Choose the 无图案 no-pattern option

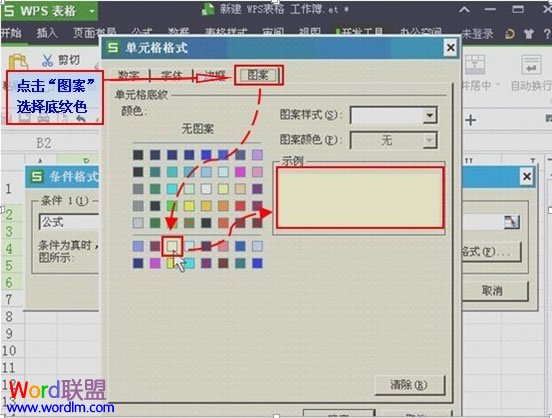[x=197, y=129]
